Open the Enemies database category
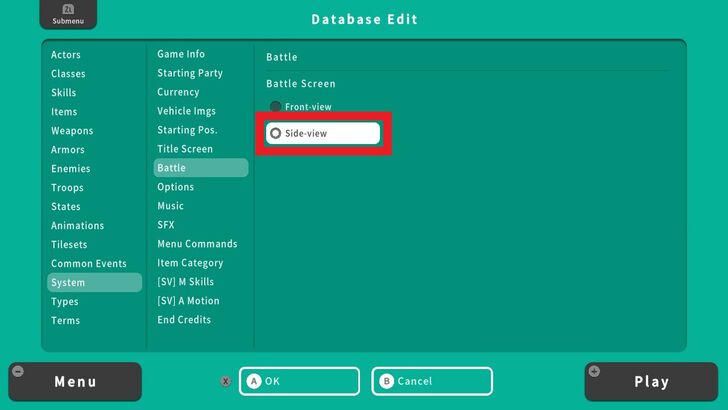Image resolution: width=728 pixels, height=410 pixels. (71, 169)
